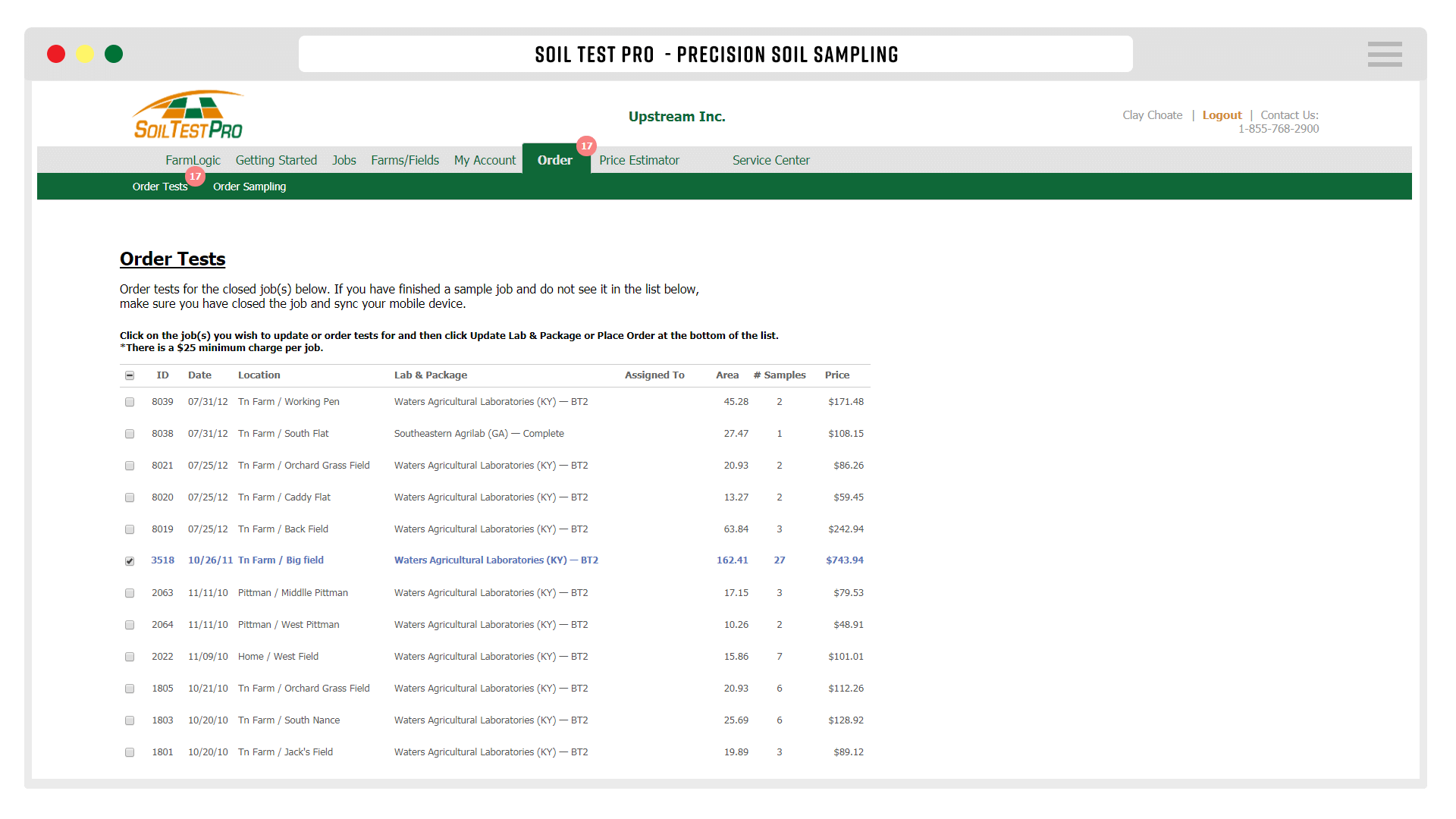Open the Price Estimator page

639,160
